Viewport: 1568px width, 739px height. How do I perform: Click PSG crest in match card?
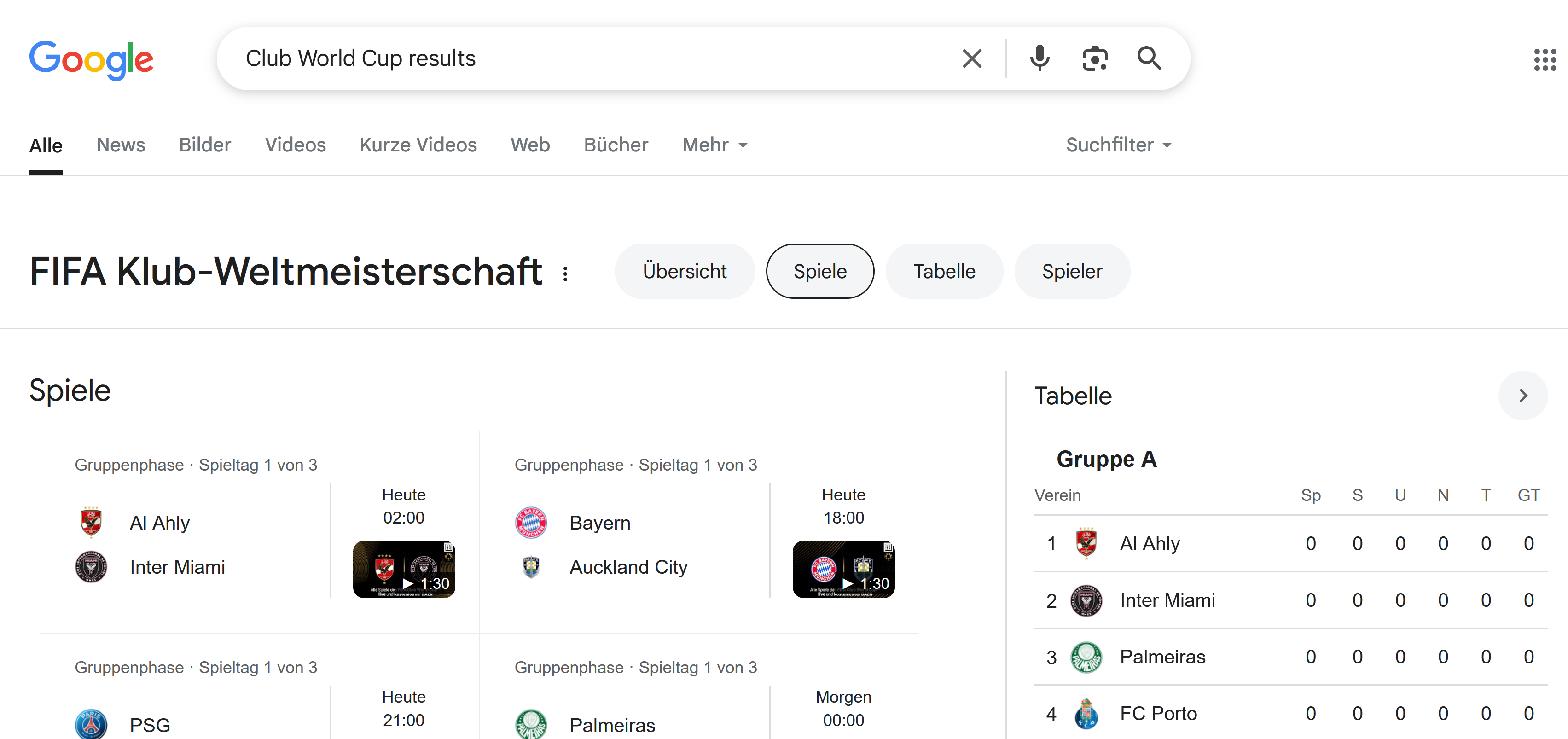coord(91,724)
